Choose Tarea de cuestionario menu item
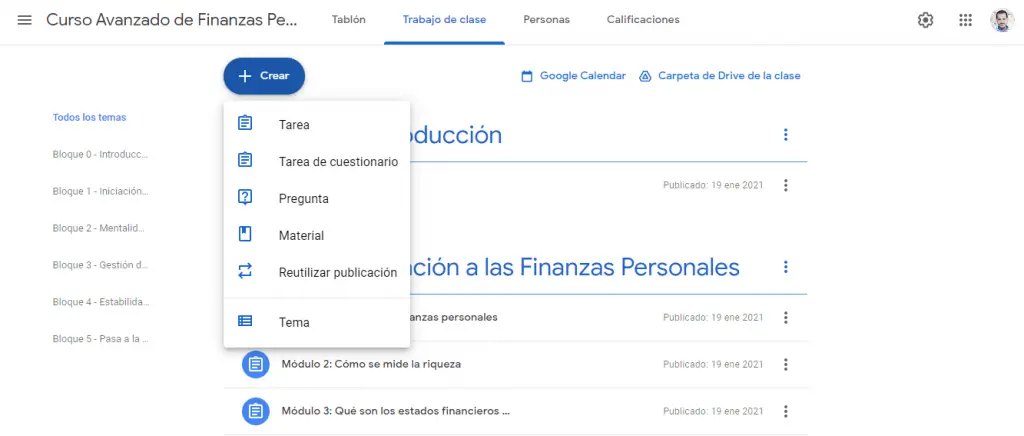 (x=317, y=162)
